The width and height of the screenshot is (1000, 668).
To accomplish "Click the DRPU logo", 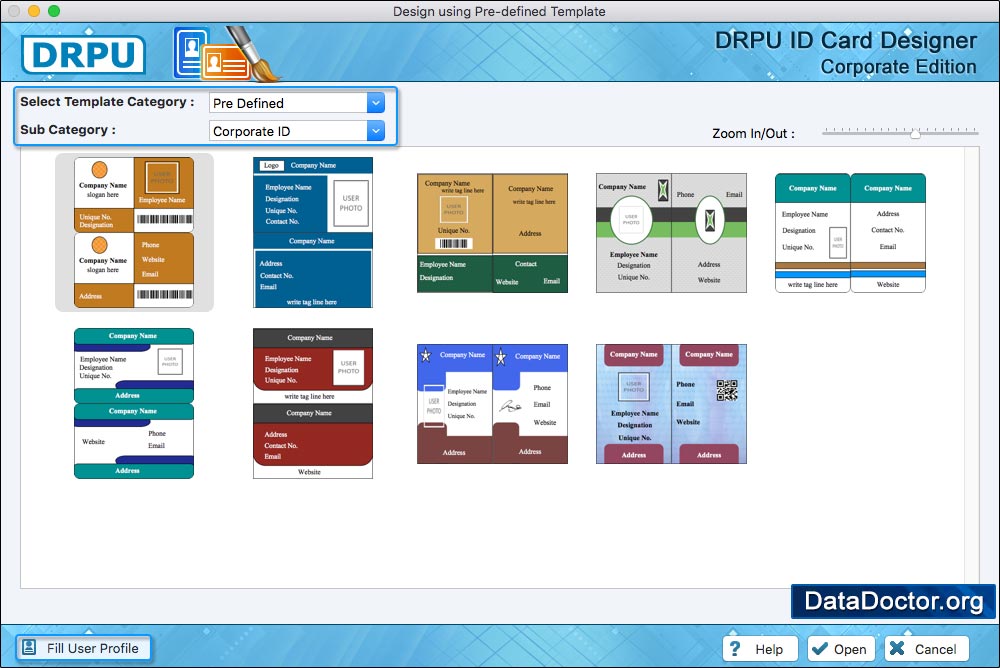I will pos(84,54).
